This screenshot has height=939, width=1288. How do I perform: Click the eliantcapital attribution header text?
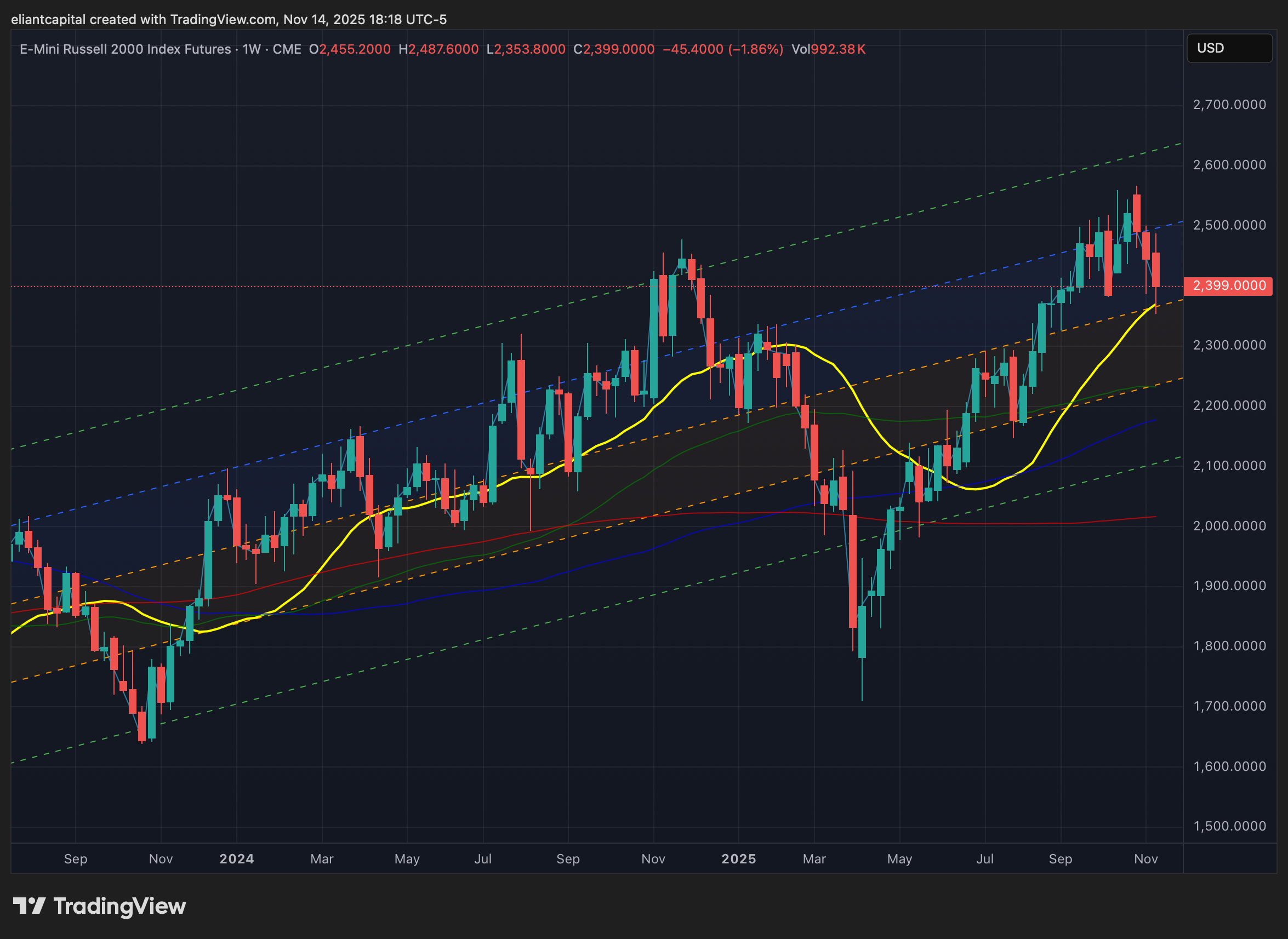coord(229,19)
